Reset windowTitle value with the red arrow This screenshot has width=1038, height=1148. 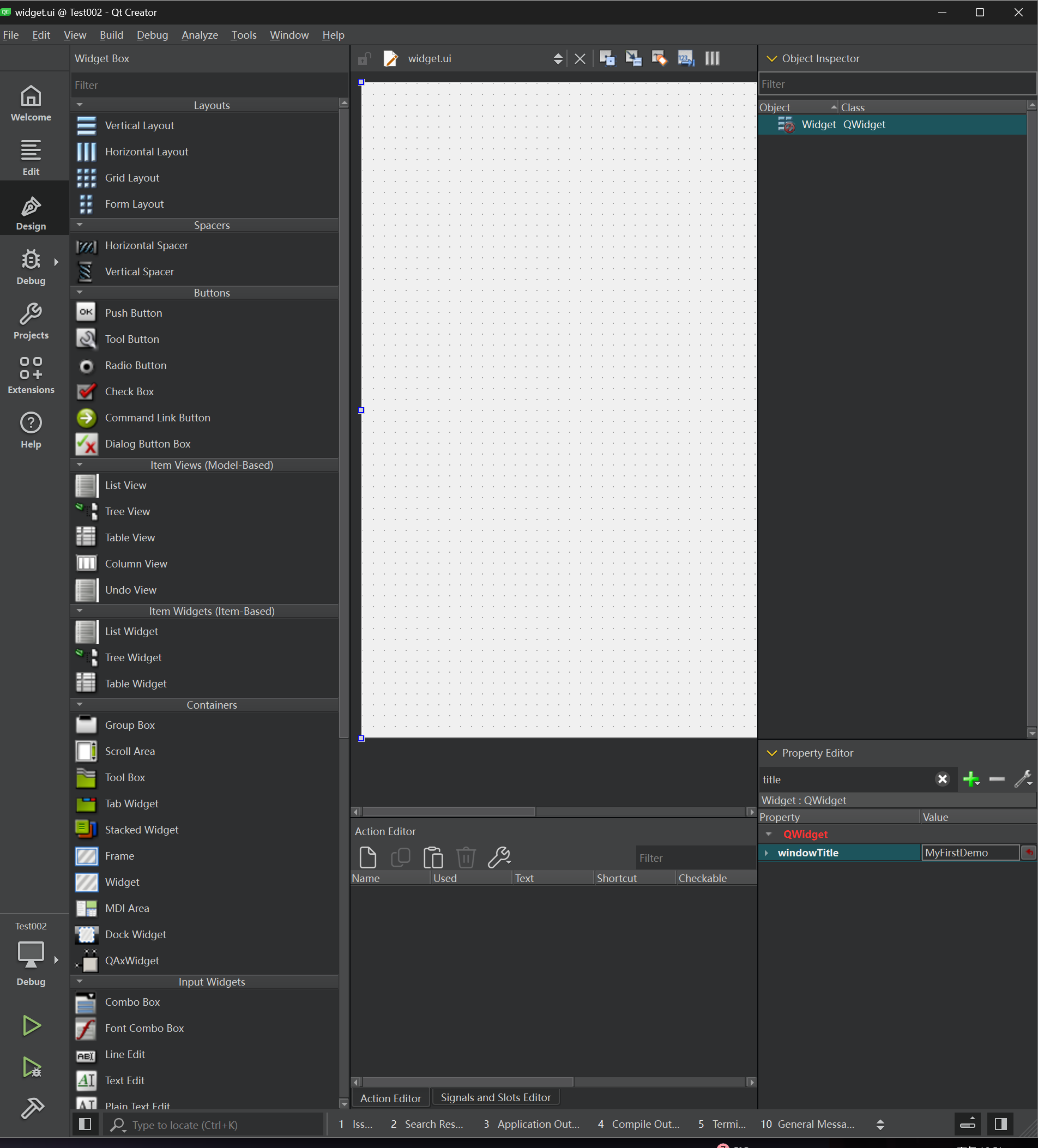(1029, 853)
